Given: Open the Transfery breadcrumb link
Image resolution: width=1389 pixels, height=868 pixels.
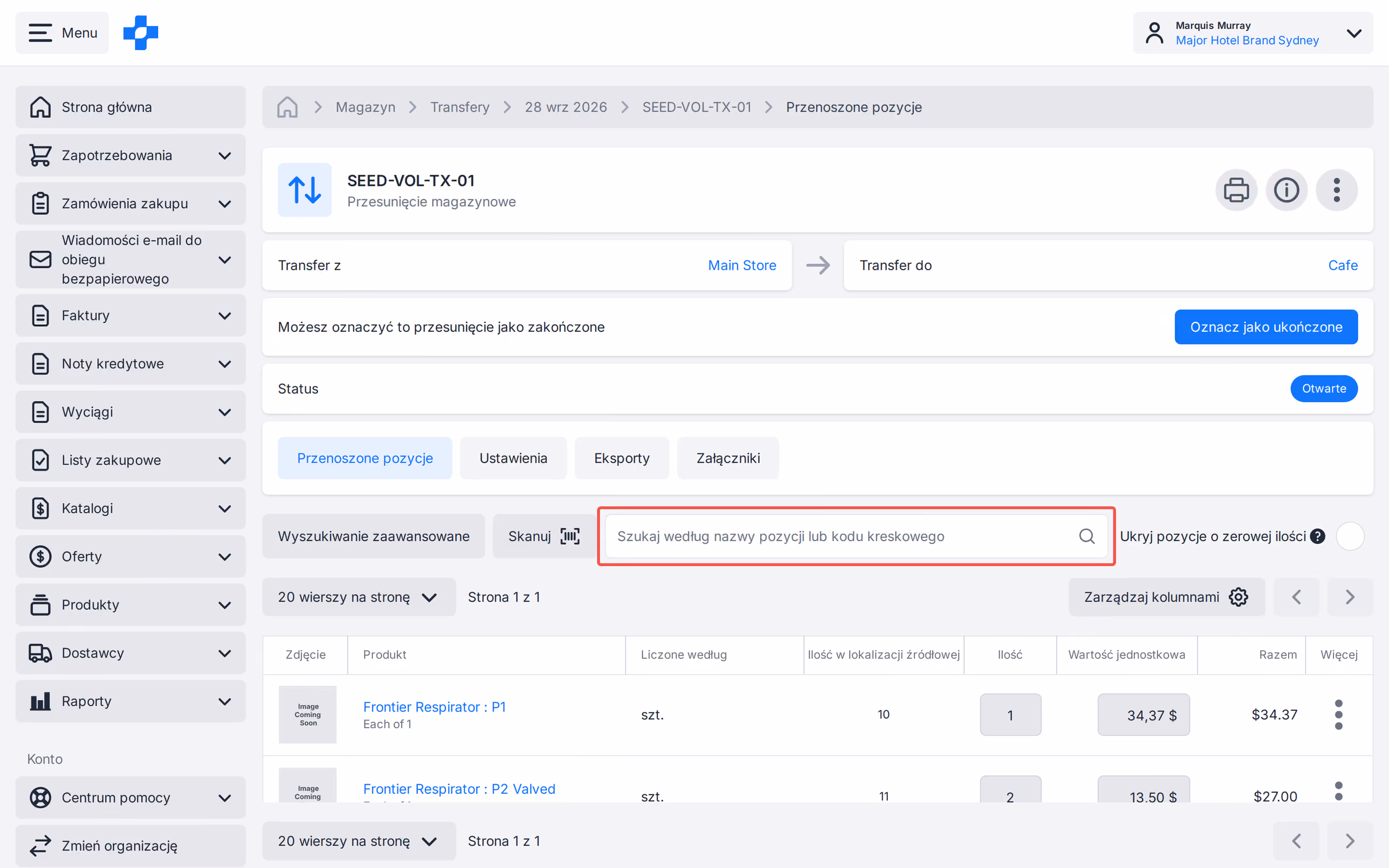Looking at the screenshot, I should pos(460,107).
